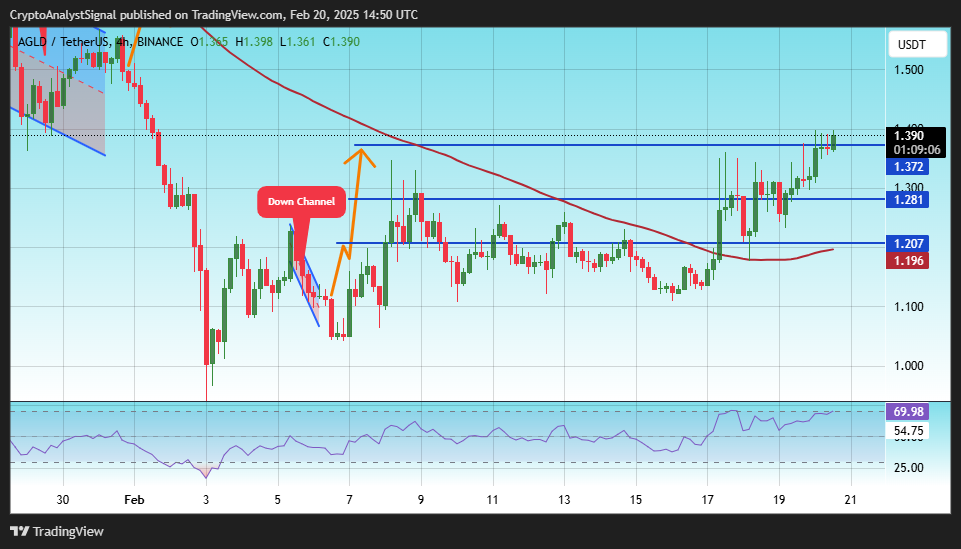Click the AGLD / TetherUS symbol title
The height and width of the screenshot is (549, 961).
pyautogui.click(x=64, y=42)
